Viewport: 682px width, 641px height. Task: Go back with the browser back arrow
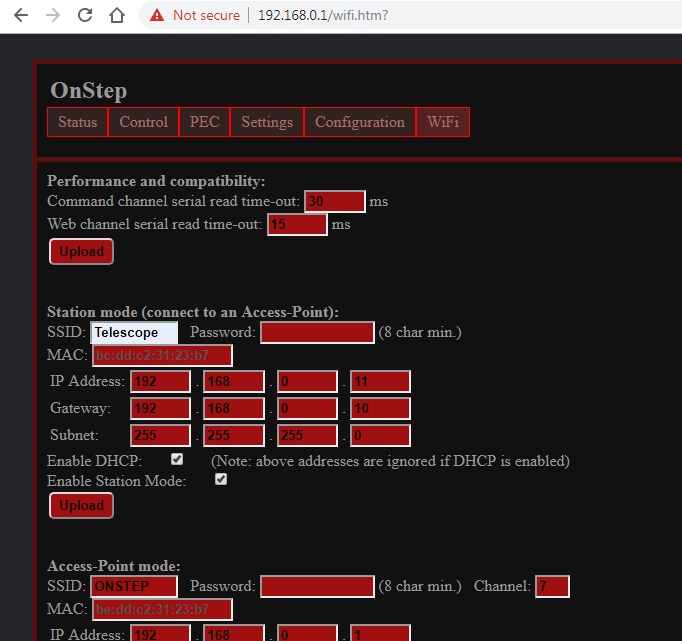21,15
